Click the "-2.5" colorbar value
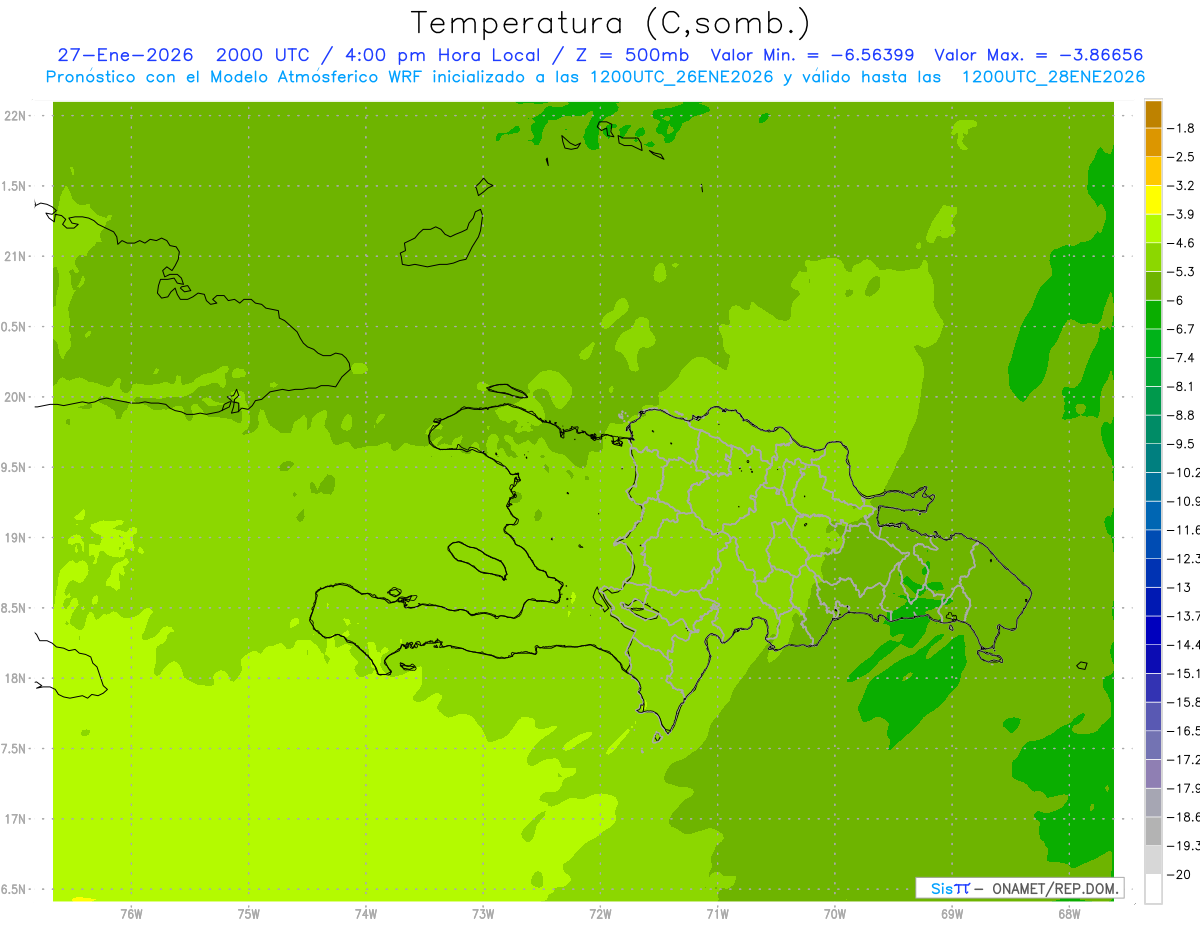 pos(1182,157)
